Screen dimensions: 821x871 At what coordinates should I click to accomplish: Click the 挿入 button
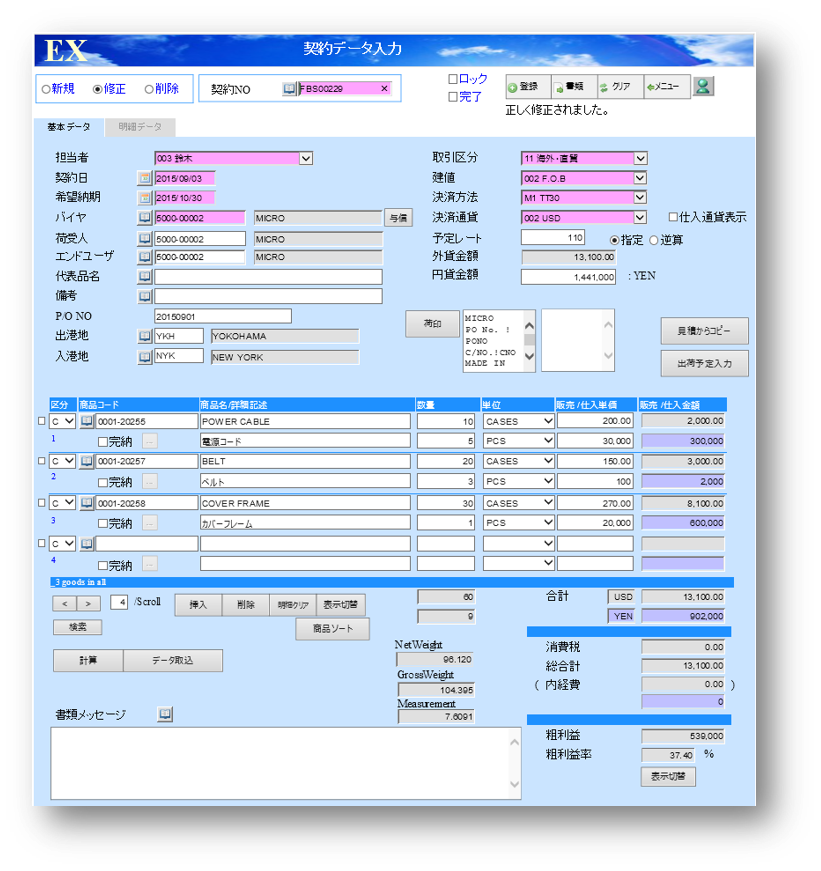[x=198, y=604]
